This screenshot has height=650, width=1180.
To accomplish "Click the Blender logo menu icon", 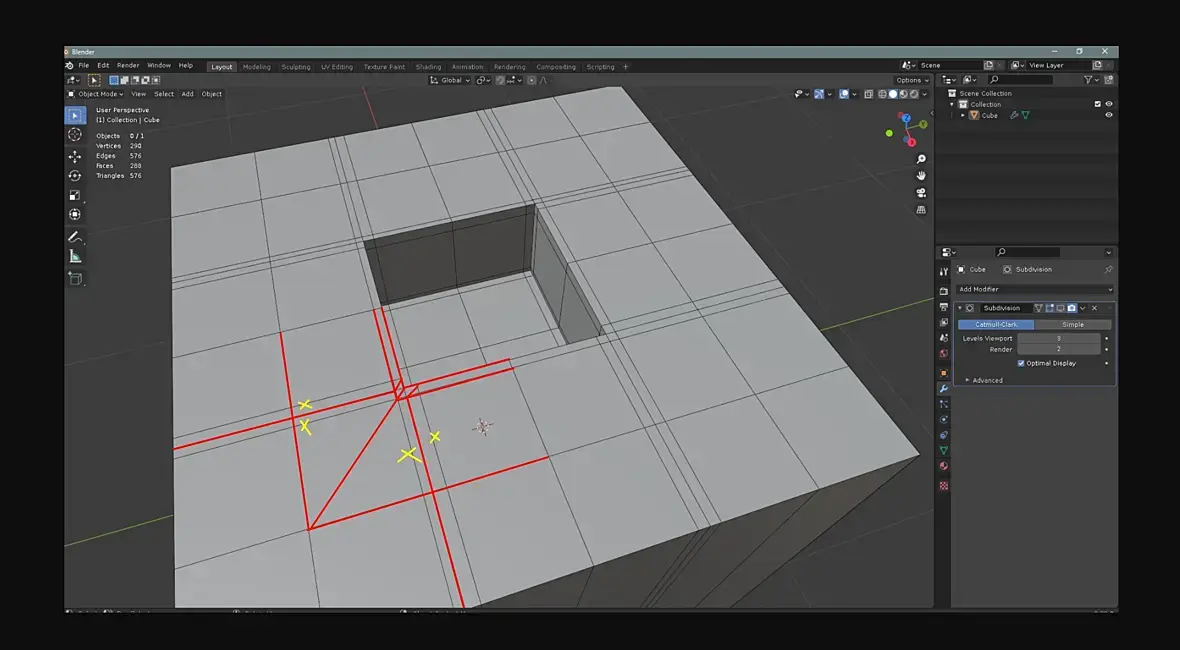I will [69, 65].
